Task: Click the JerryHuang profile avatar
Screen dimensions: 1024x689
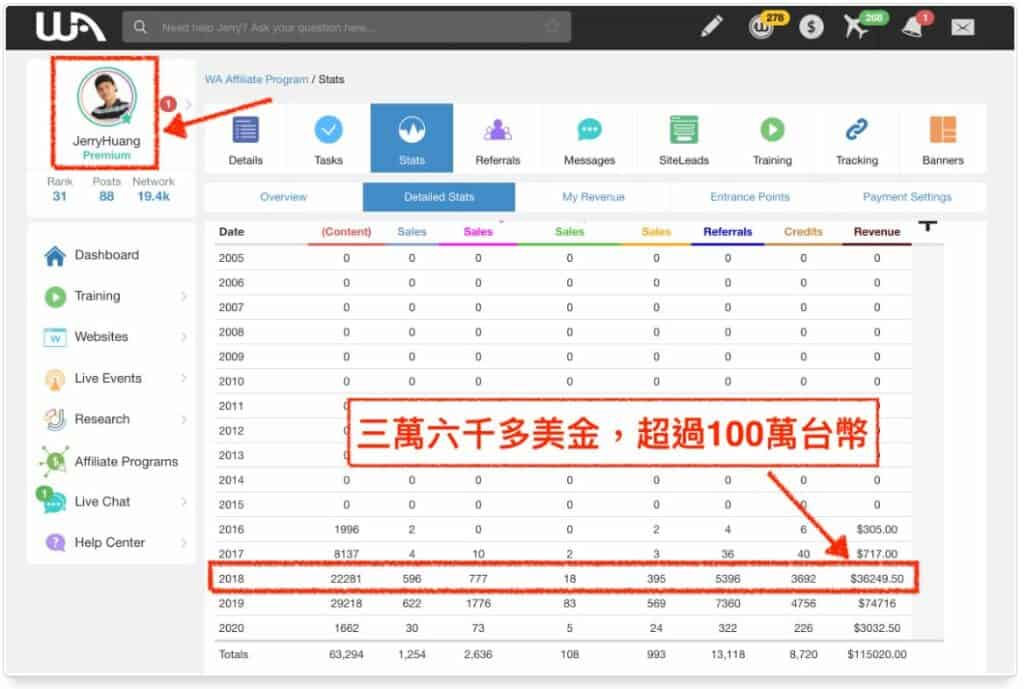Action: [106, 97]
